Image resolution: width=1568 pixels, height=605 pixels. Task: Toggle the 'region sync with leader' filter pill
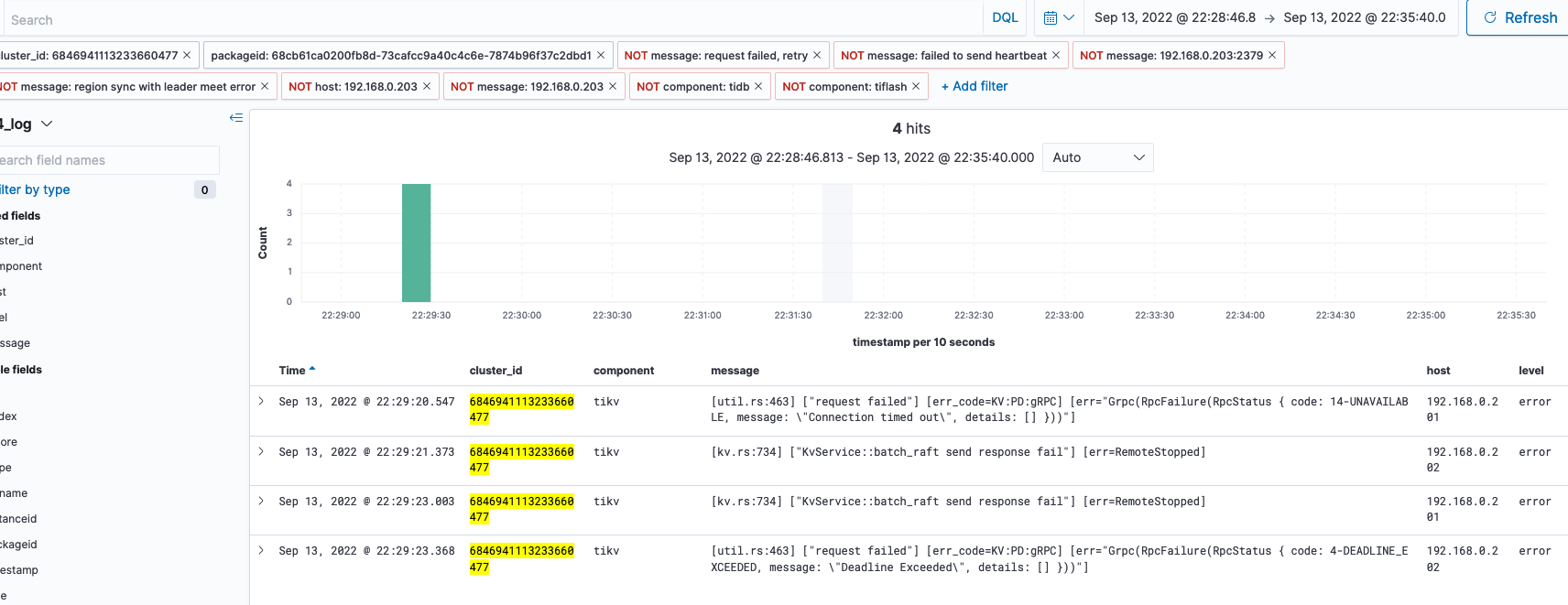point(128,87)
